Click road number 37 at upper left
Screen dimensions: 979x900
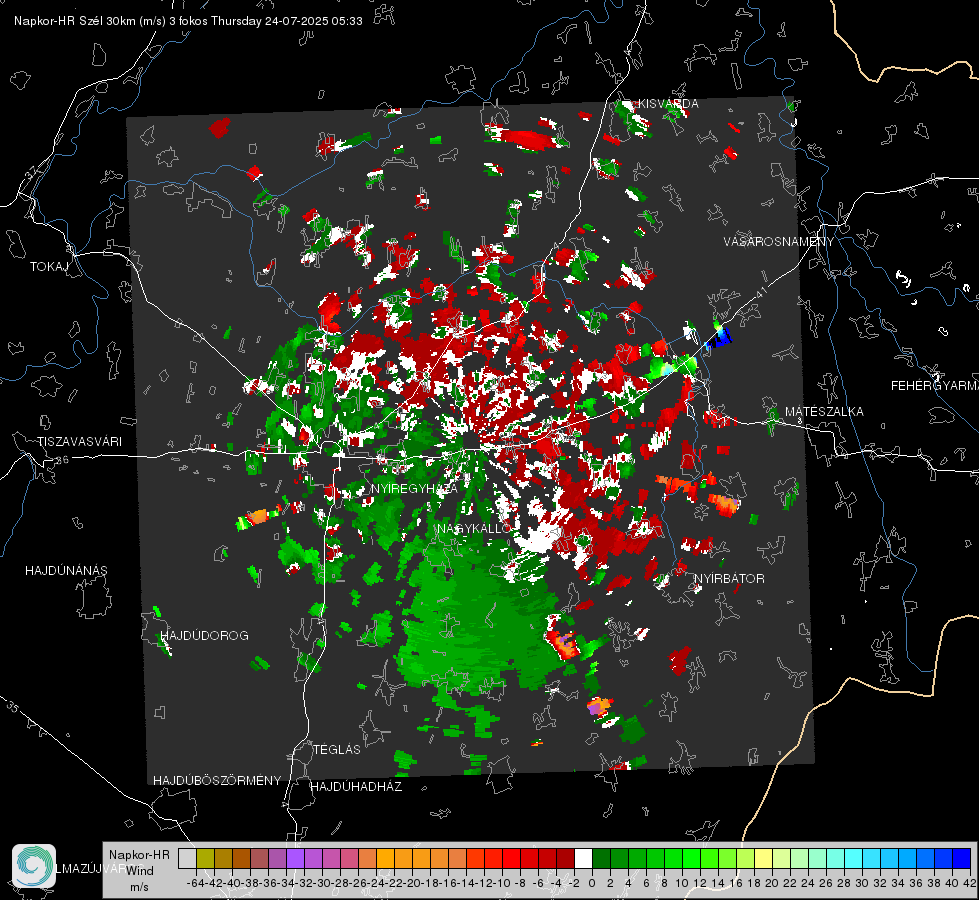[31, 171]
